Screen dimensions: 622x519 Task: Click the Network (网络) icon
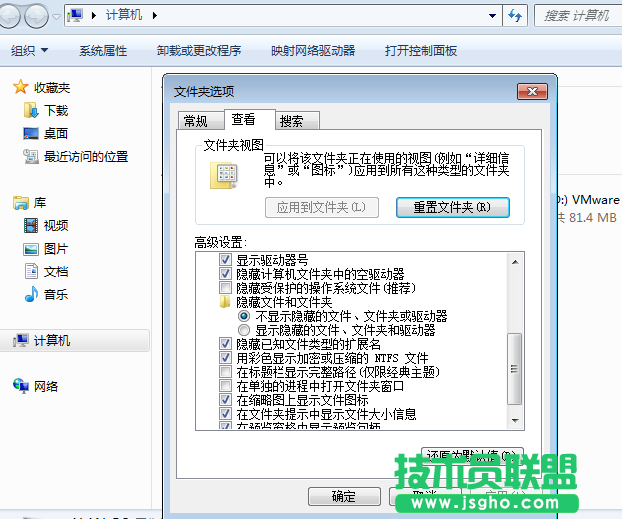tap(21, 386)
